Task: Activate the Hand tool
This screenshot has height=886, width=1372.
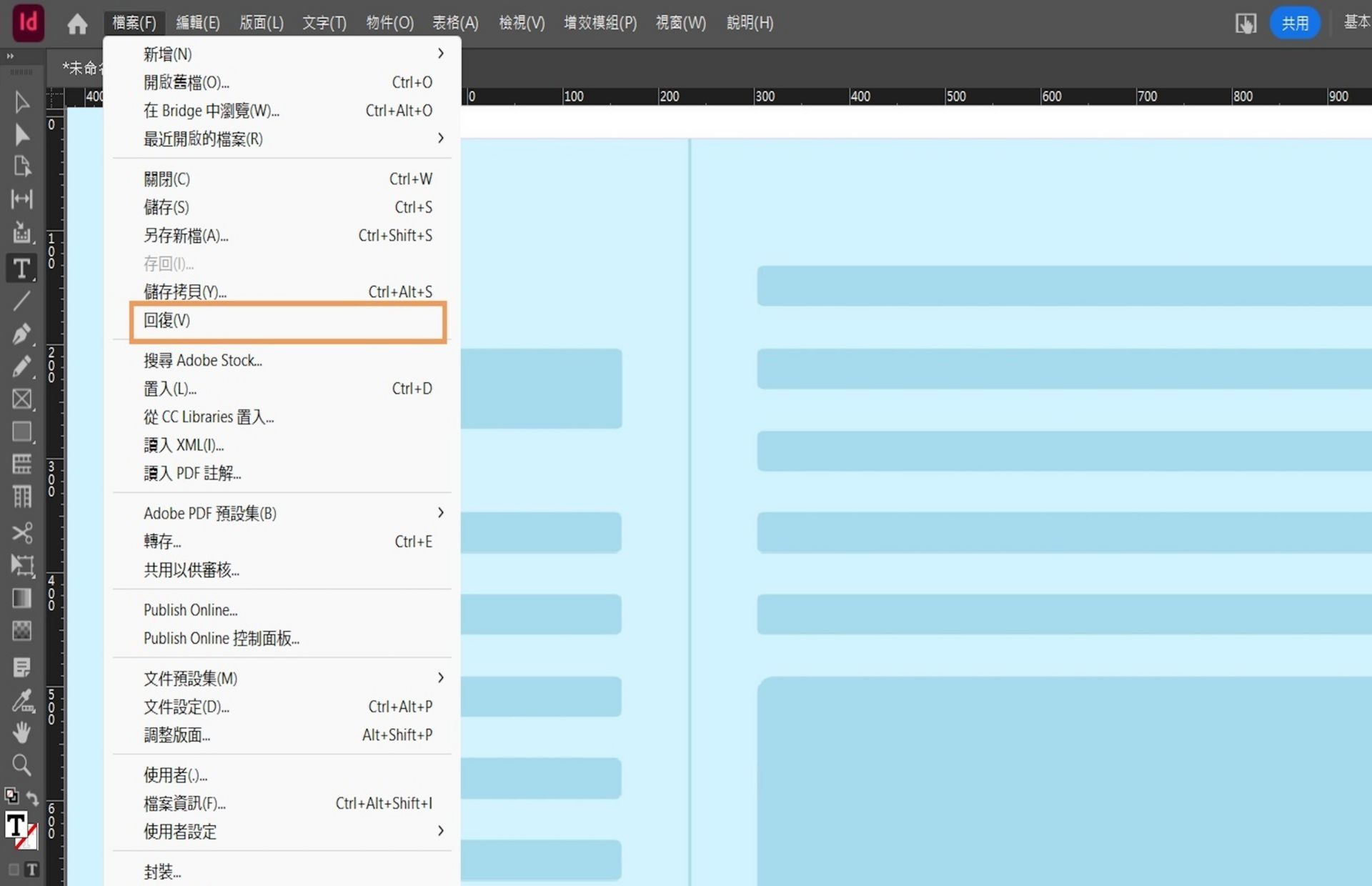Action: 21,733
